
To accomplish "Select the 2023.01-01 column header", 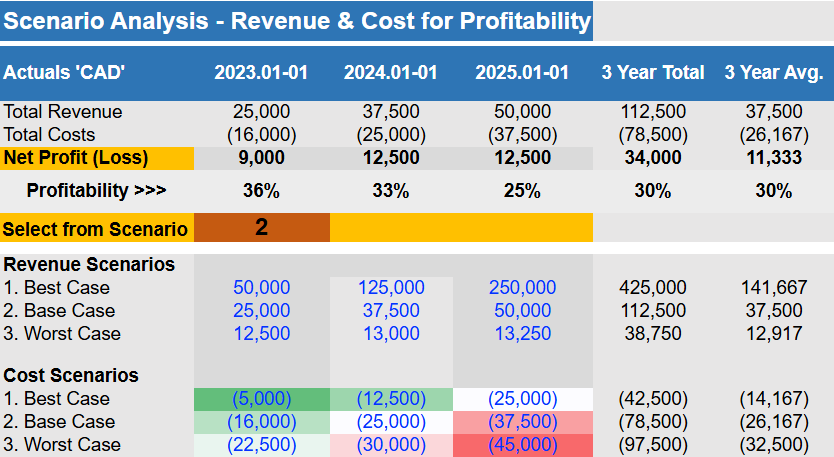I will point(261,72).
